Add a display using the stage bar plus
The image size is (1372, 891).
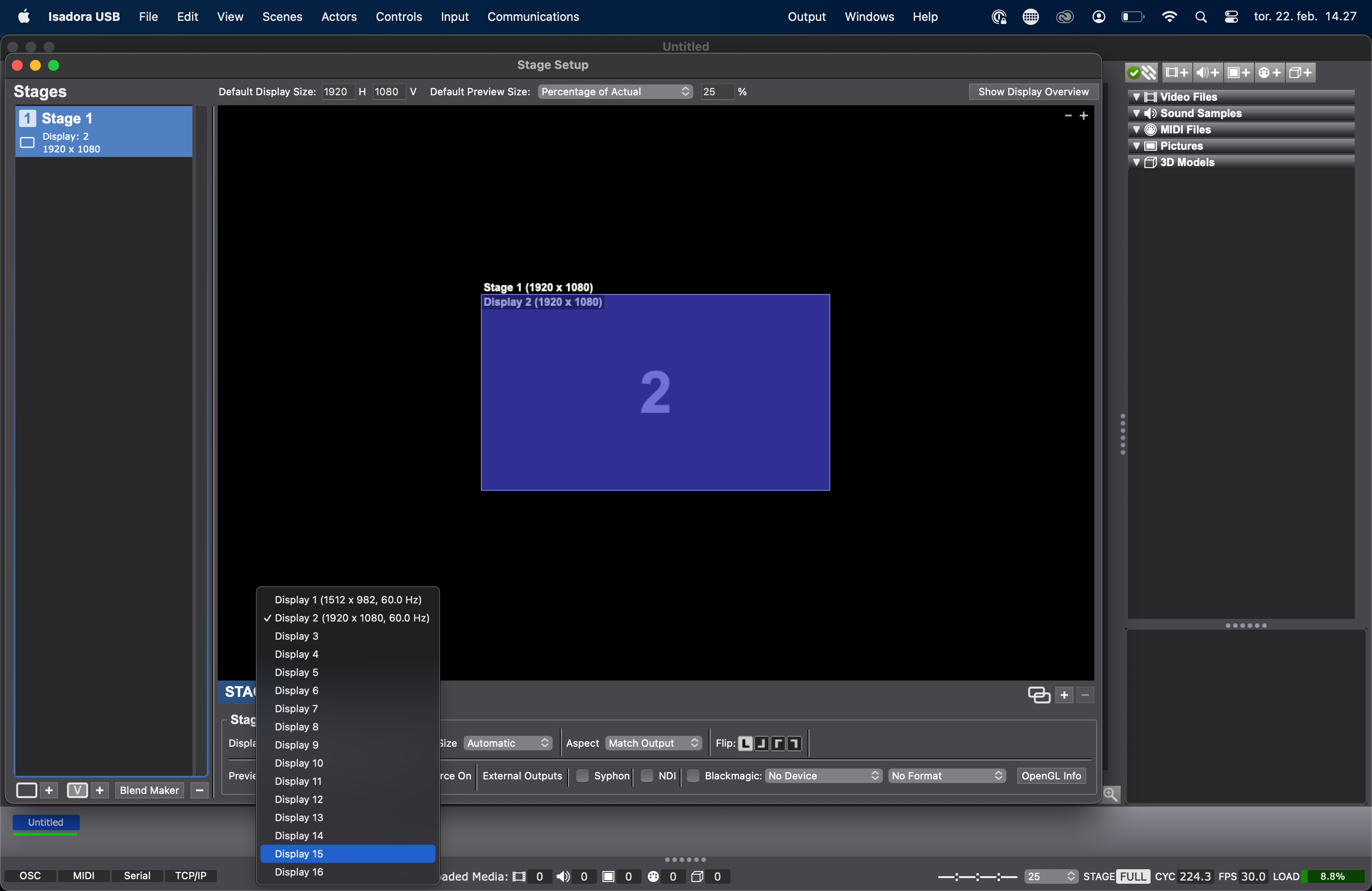[1064, 695]
